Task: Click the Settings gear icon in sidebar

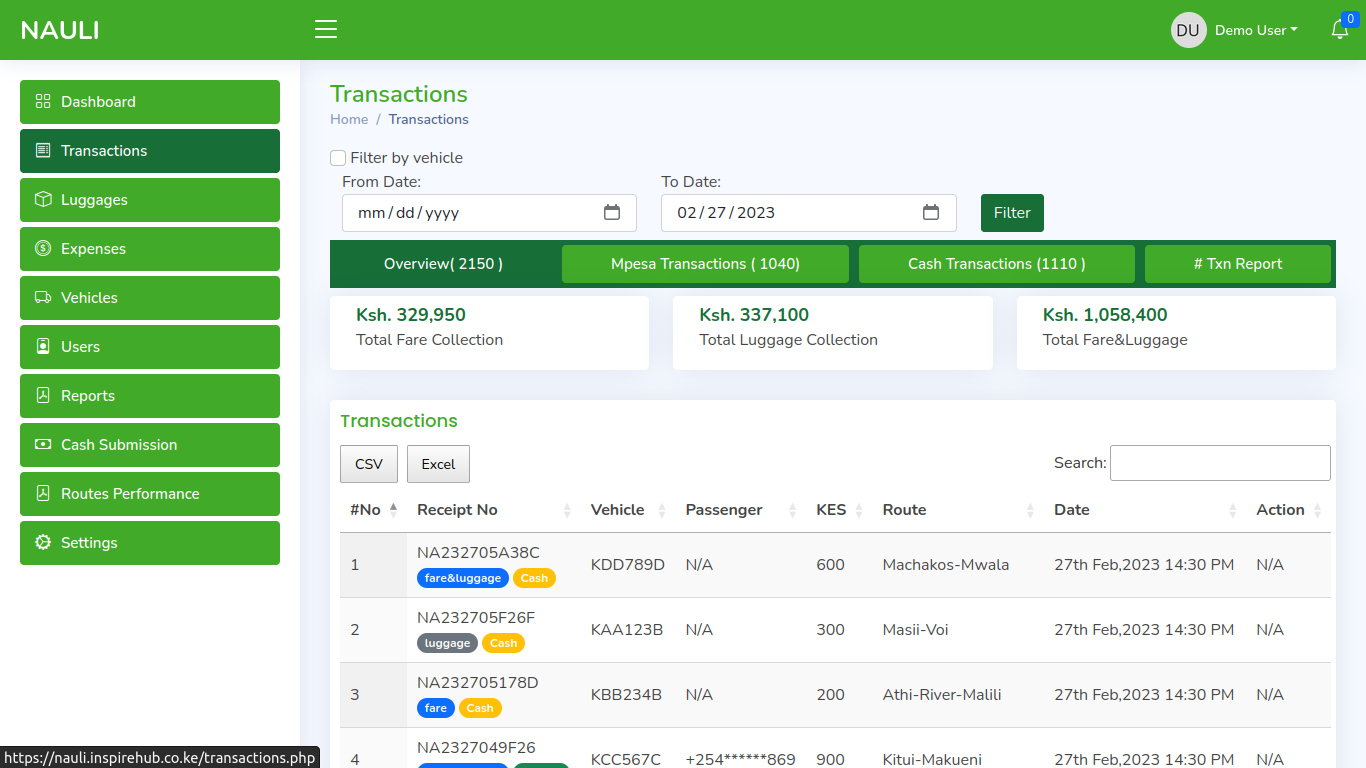Action: 43,543
